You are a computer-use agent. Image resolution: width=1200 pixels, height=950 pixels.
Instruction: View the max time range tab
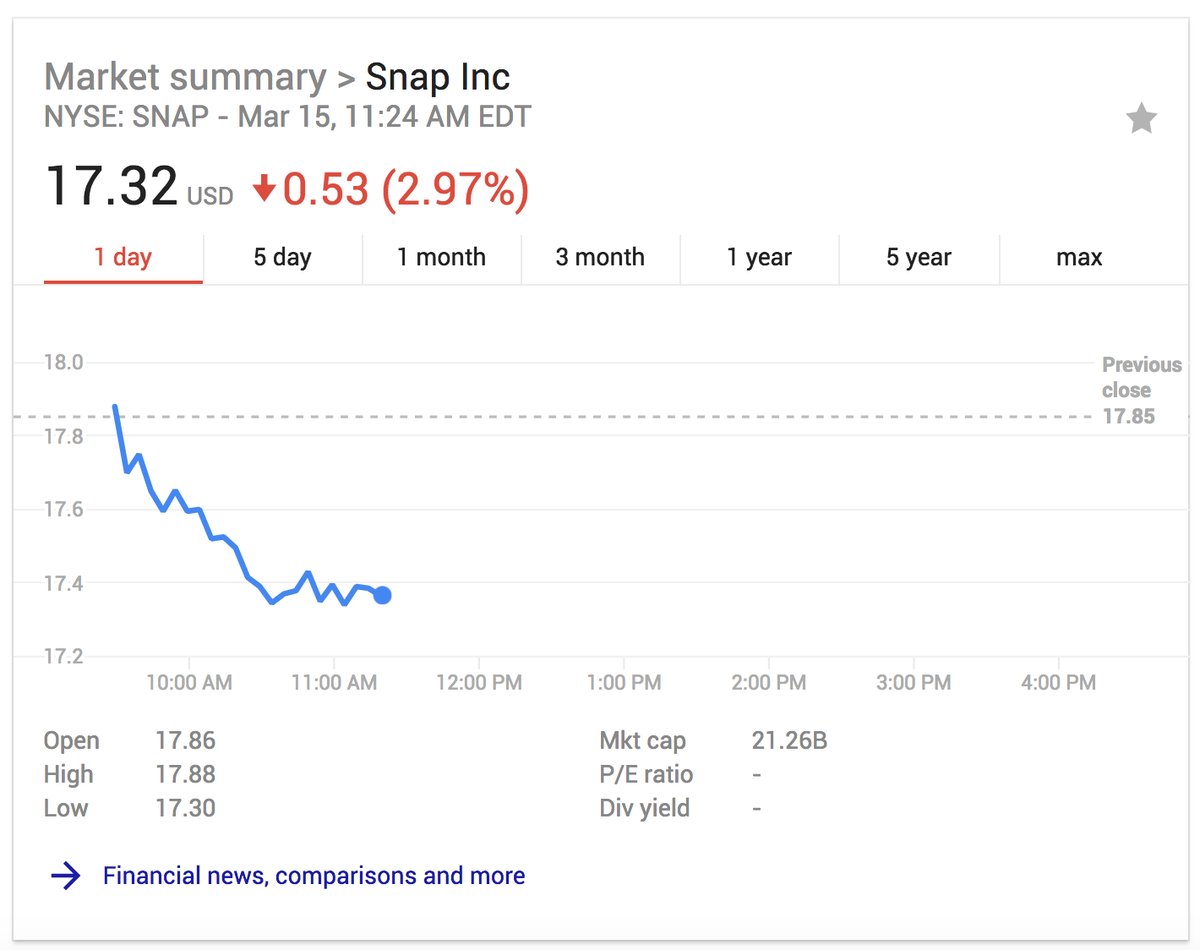[x=1079, y=257]
